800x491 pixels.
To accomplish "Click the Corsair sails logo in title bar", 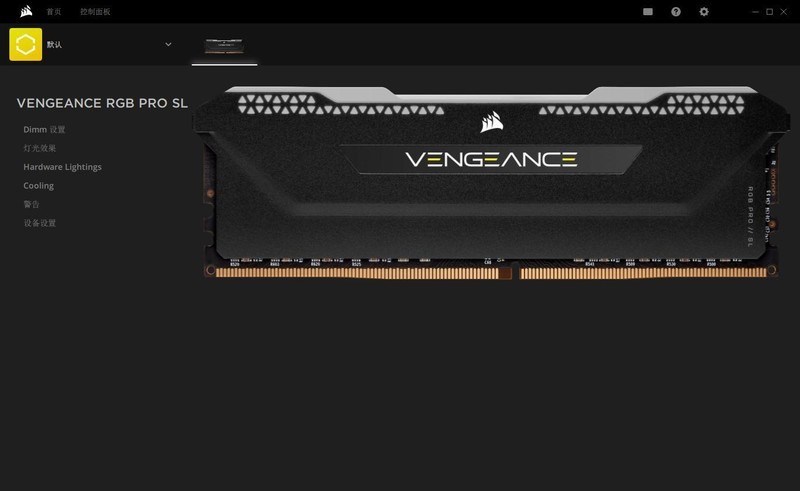I will pos(26,11).
